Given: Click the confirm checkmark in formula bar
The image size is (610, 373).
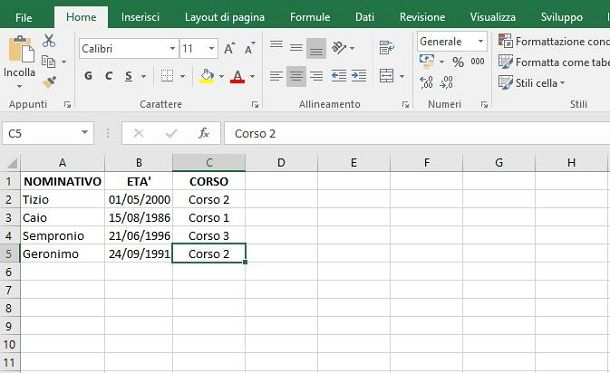Looking at the screenshot, I should [171, 134].
